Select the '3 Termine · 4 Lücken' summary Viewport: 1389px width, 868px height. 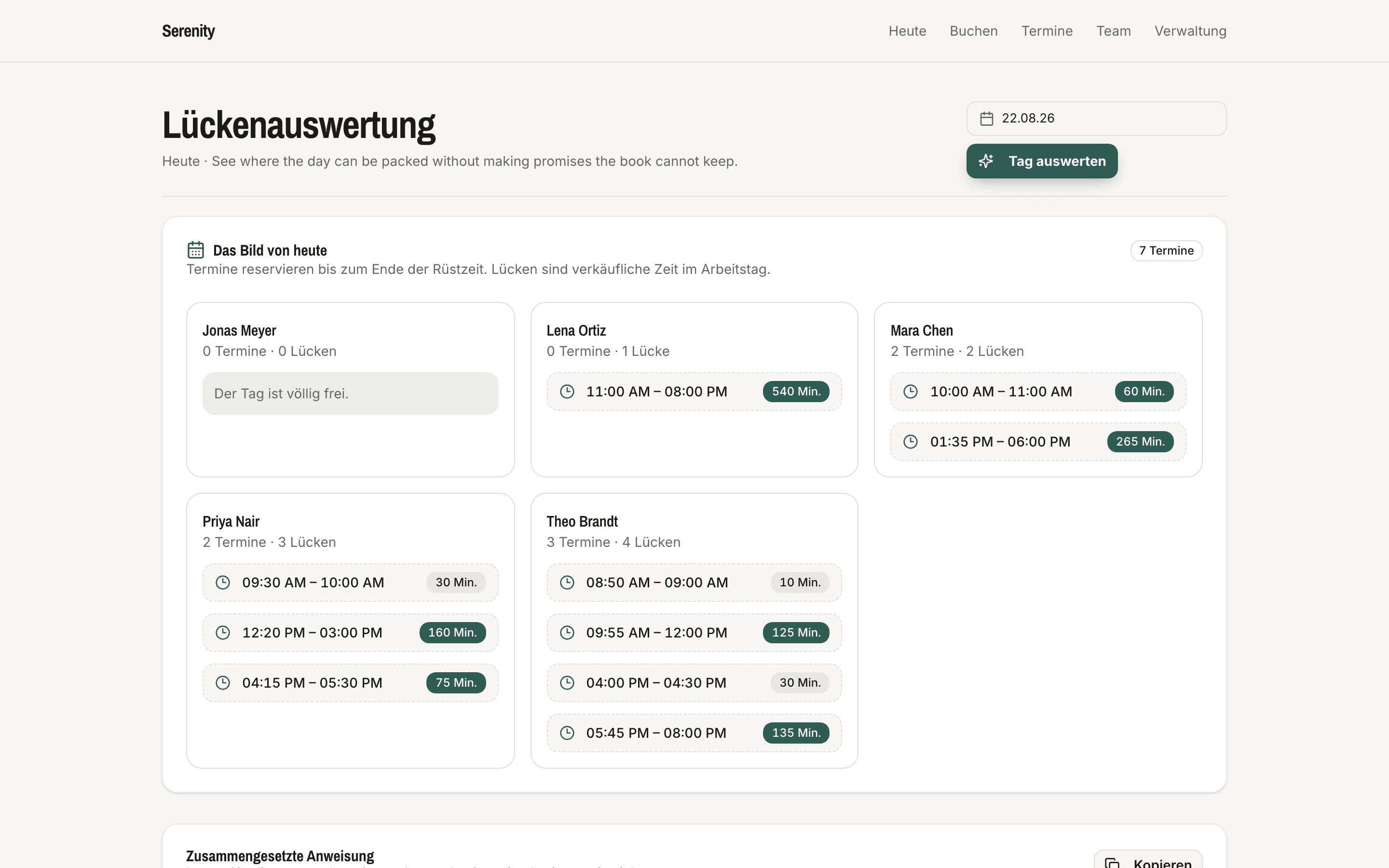(x=613, y=542)
